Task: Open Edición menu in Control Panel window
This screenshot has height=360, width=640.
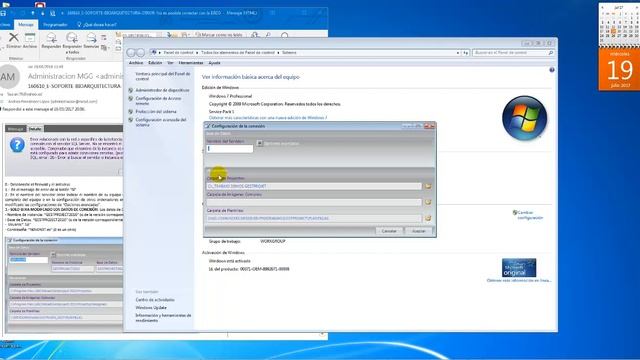Action: 155,63
